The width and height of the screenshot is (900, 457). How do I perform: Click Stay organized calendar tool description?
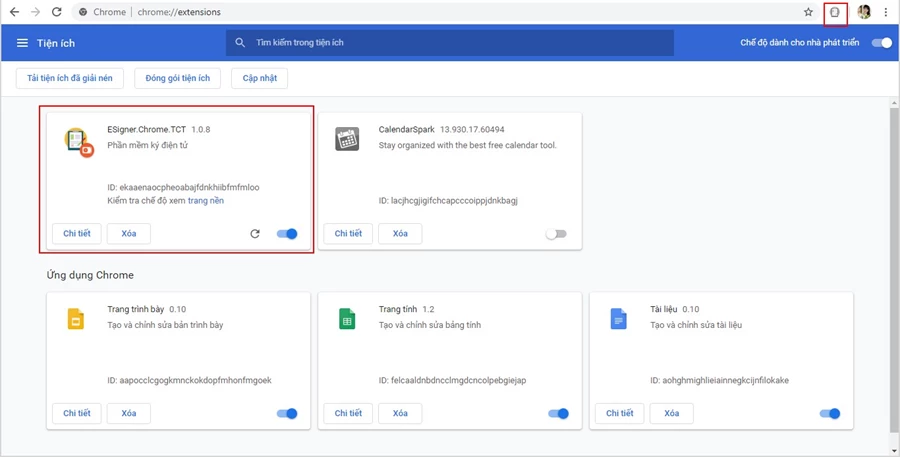[x=468, y=145]
